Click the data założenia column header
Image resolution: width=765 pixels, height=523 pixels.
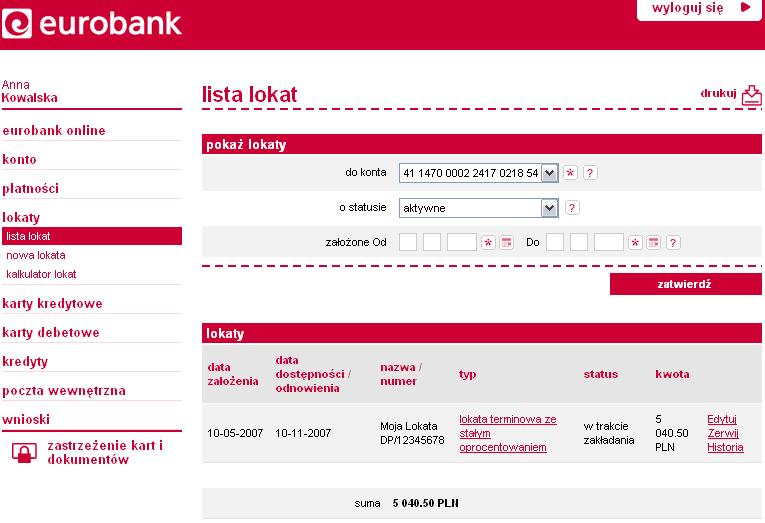[x=233, y=374]
